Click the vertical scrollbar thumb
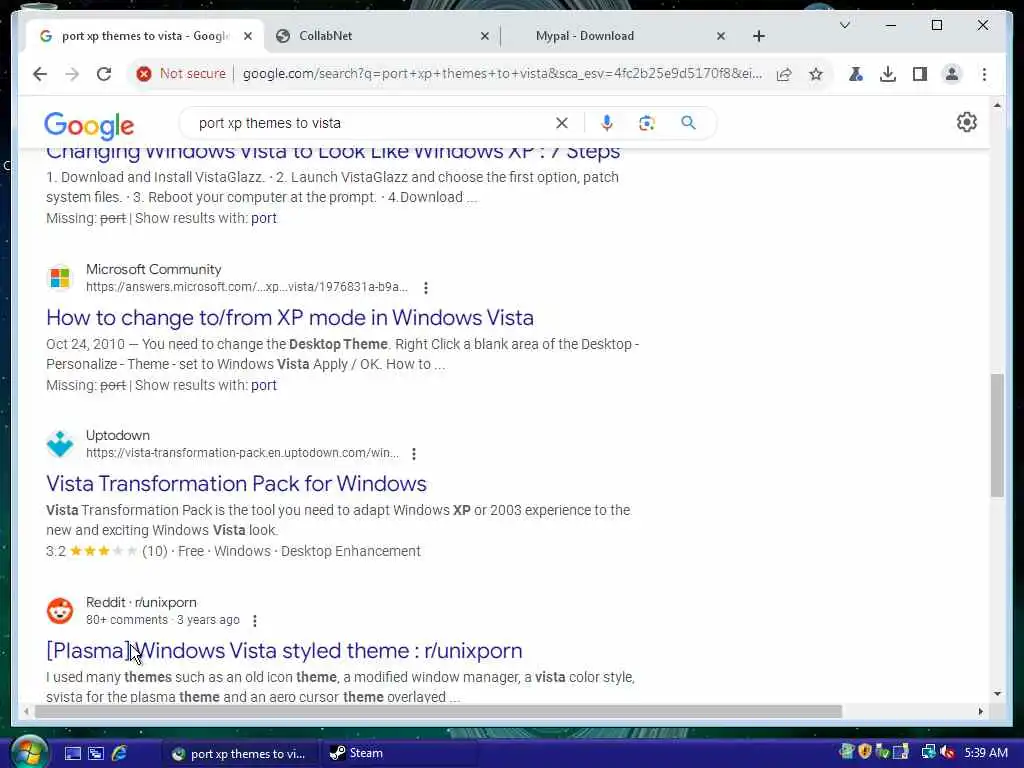The height and width of the screenshot is (768, 1024). 997,436
